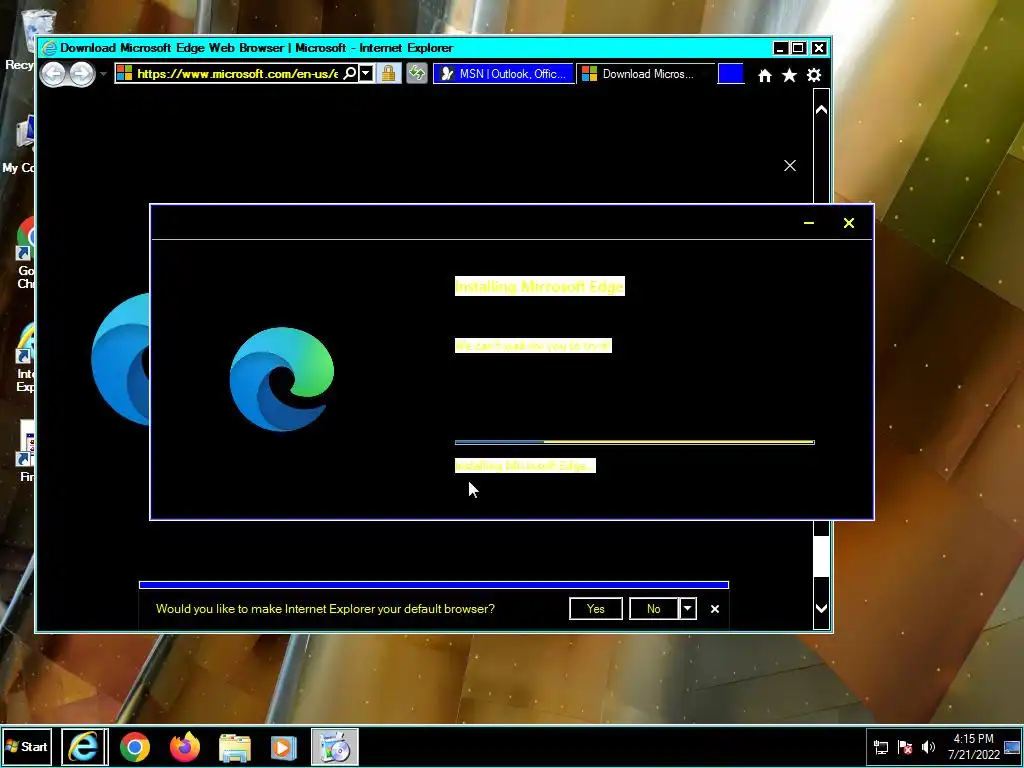Viewport: 1024px width, 768px height.
Task: Click the default browser prompt message text
Action: click(x=325, y=609)
